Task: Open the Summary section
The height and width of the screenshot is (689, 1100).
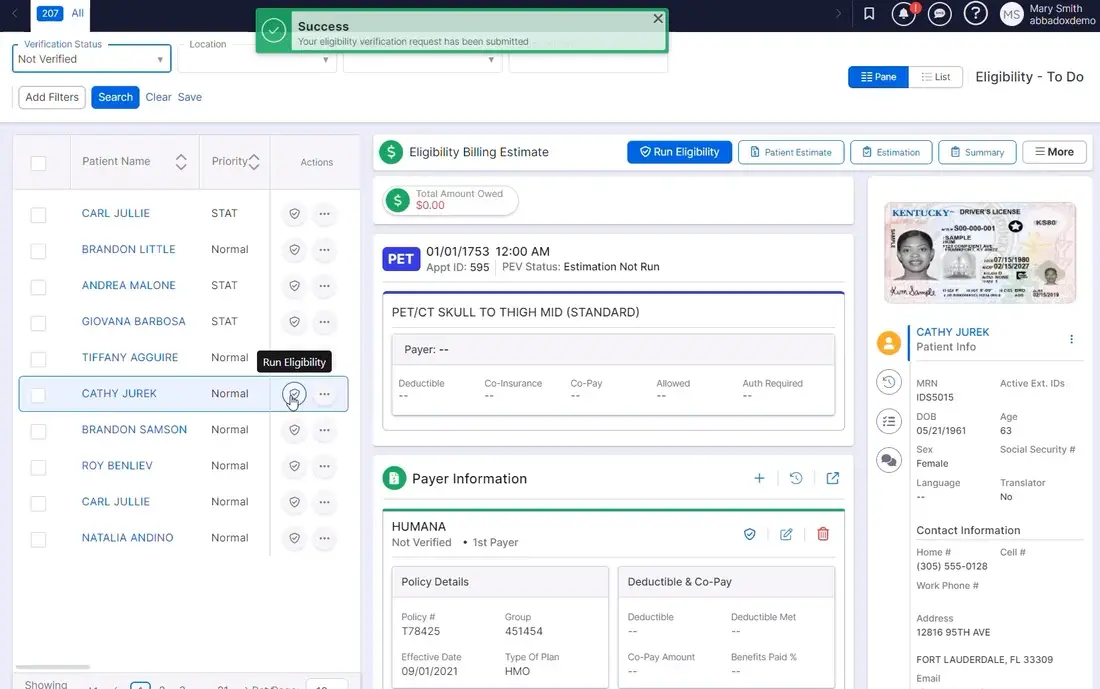Action: (x=977, y=152)
